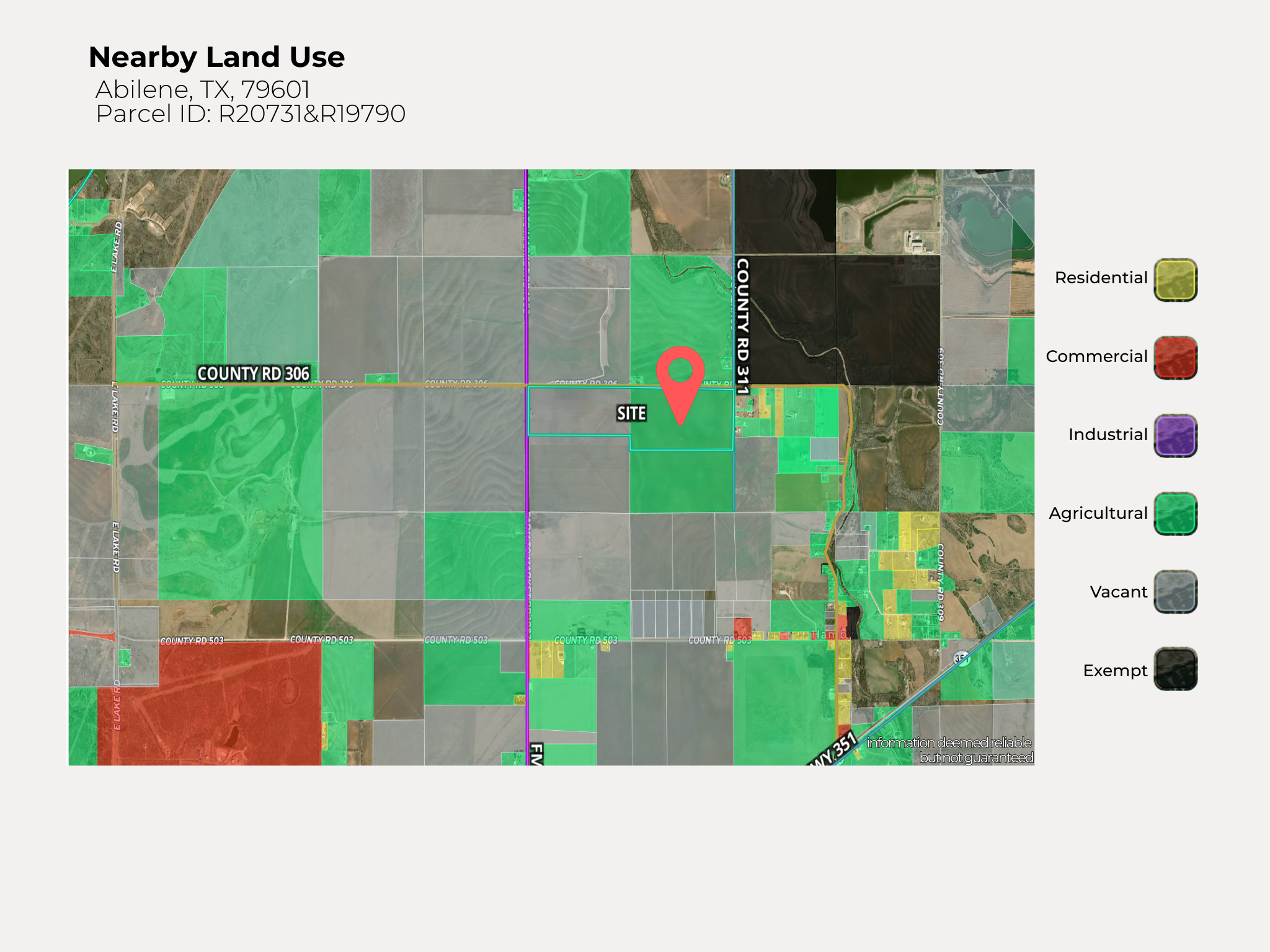Select the Vacant gray legend swatch

click(1175, 592)
